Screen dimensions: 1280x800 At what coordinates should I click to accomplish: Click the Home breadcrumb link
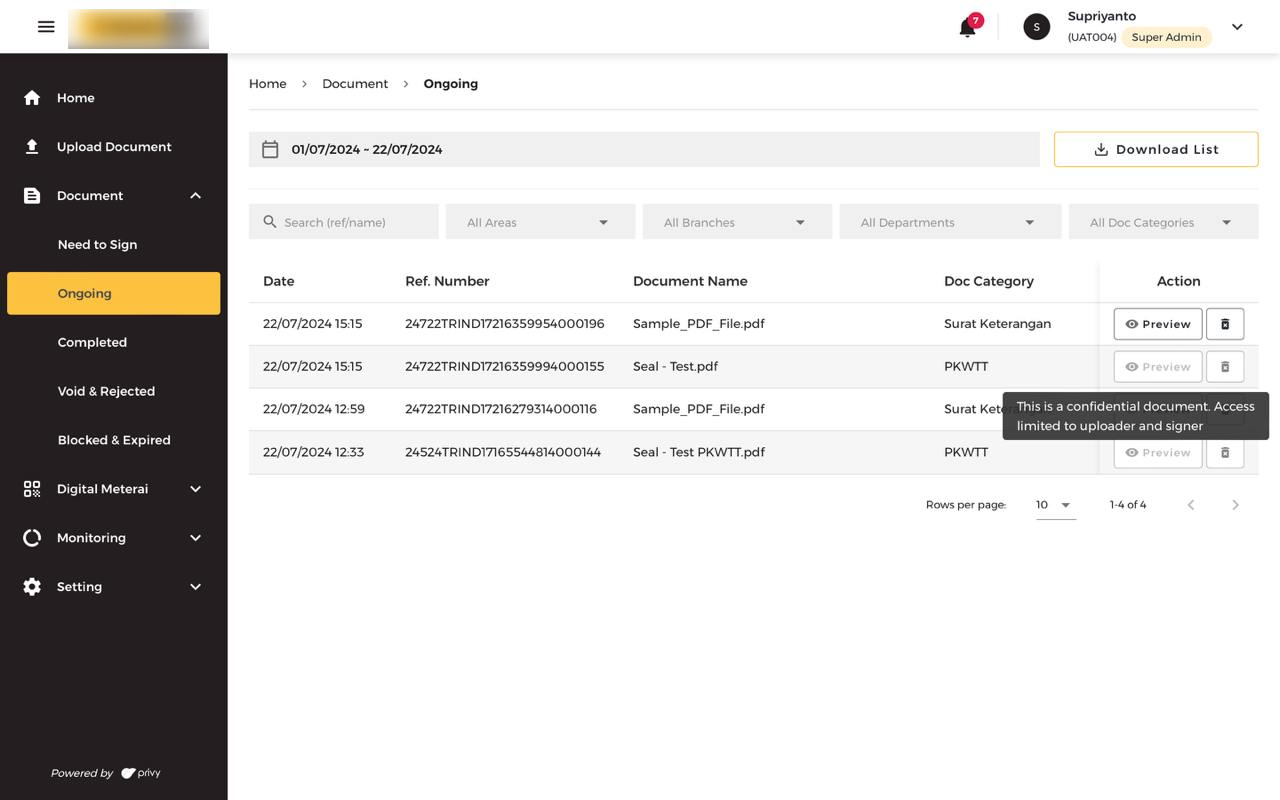268,84
